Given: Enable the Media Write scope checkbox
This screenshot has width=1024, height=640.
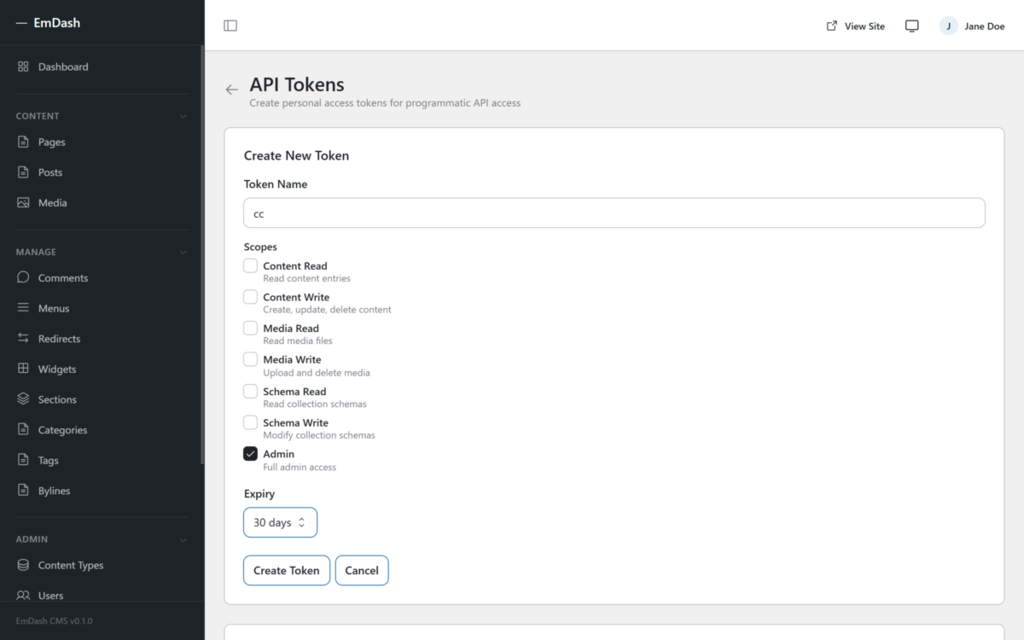Looking at the screenshot, I should [x=250, y=359].
